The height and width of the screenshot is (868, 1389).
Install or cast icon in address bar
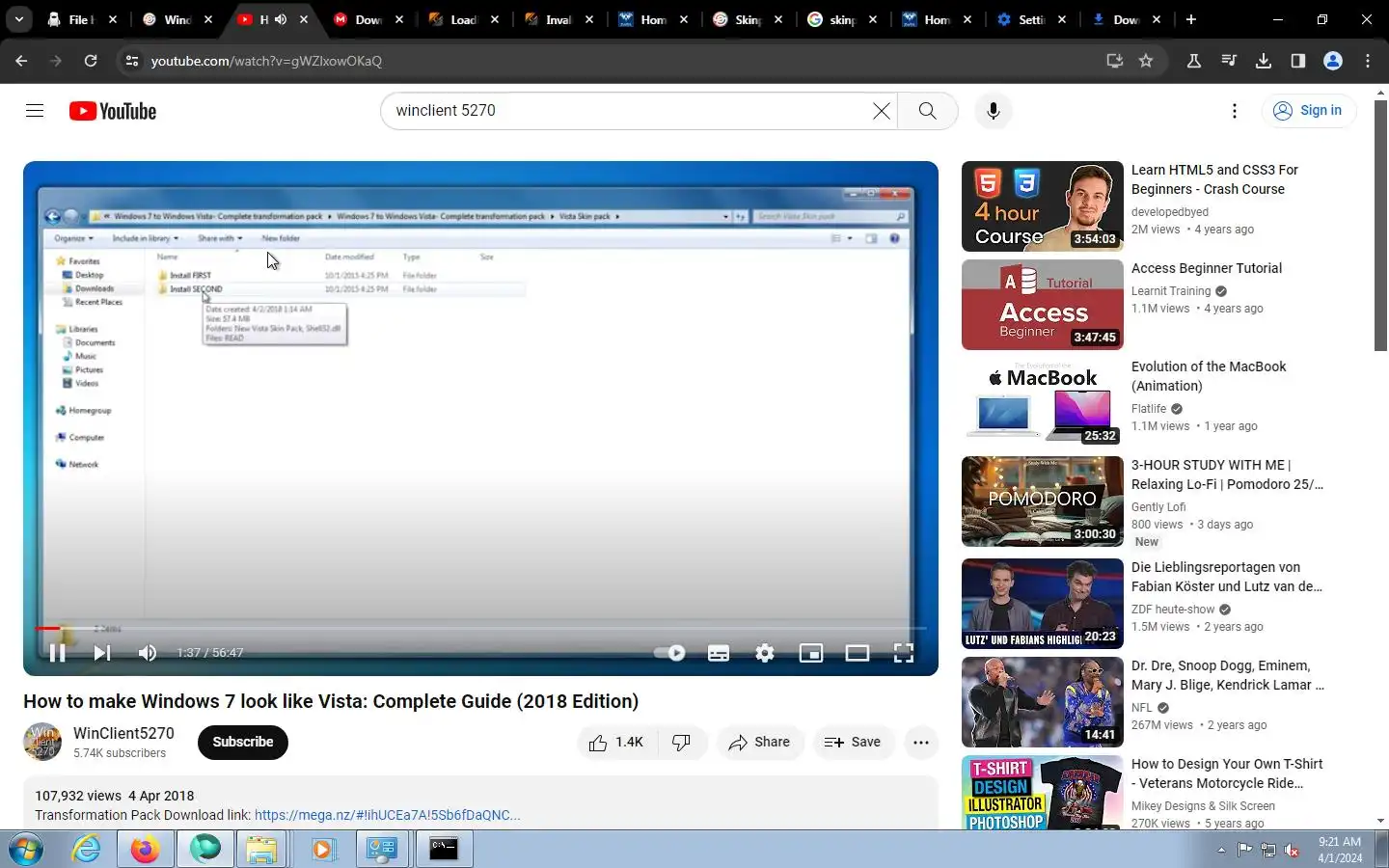1114,61
